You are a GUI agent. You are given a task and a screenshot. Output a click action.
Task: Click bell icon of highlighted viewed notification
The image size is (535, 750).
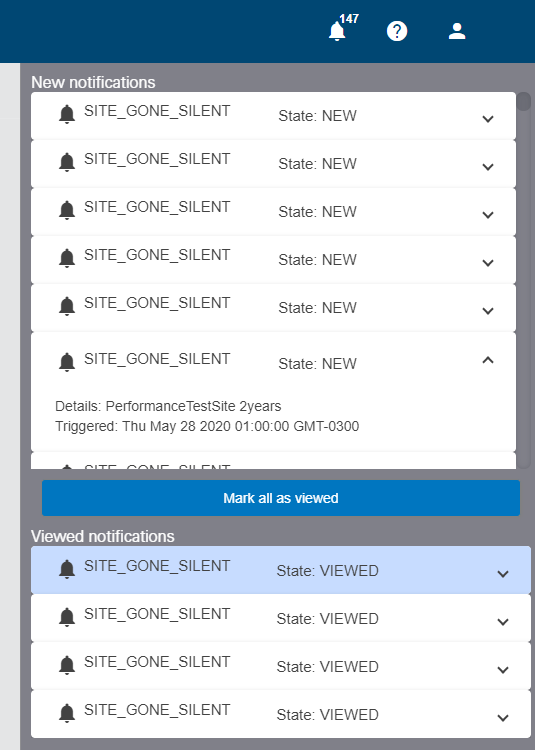67,569
